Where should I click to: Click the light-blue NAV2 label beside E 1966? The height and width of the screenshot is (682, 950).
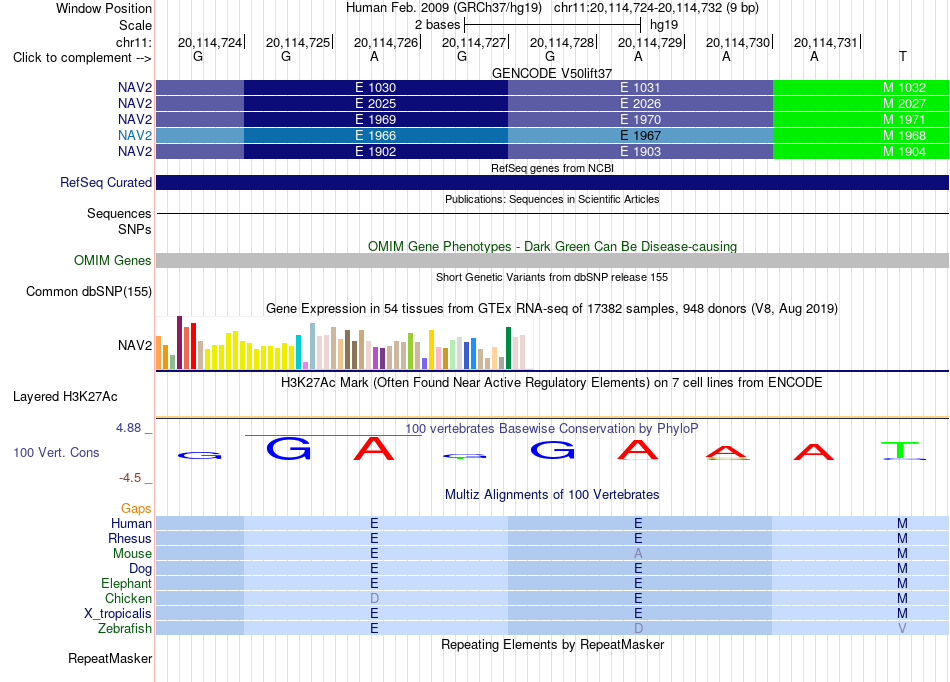coord(135,135)
